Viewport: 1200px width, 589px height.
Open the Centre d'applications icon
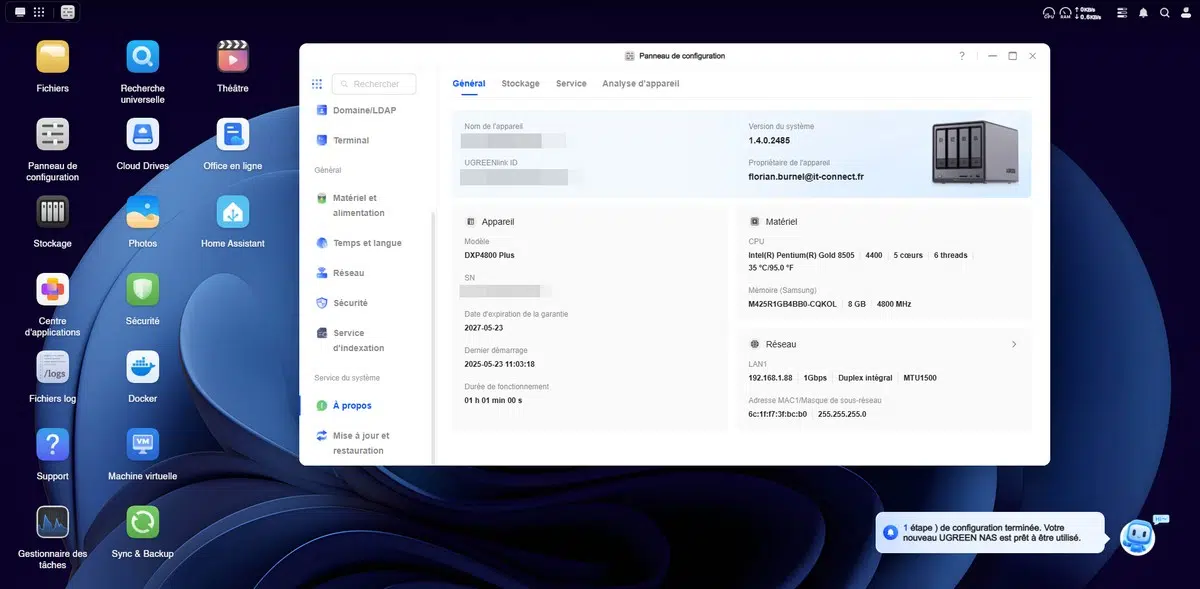coord(52,290)
